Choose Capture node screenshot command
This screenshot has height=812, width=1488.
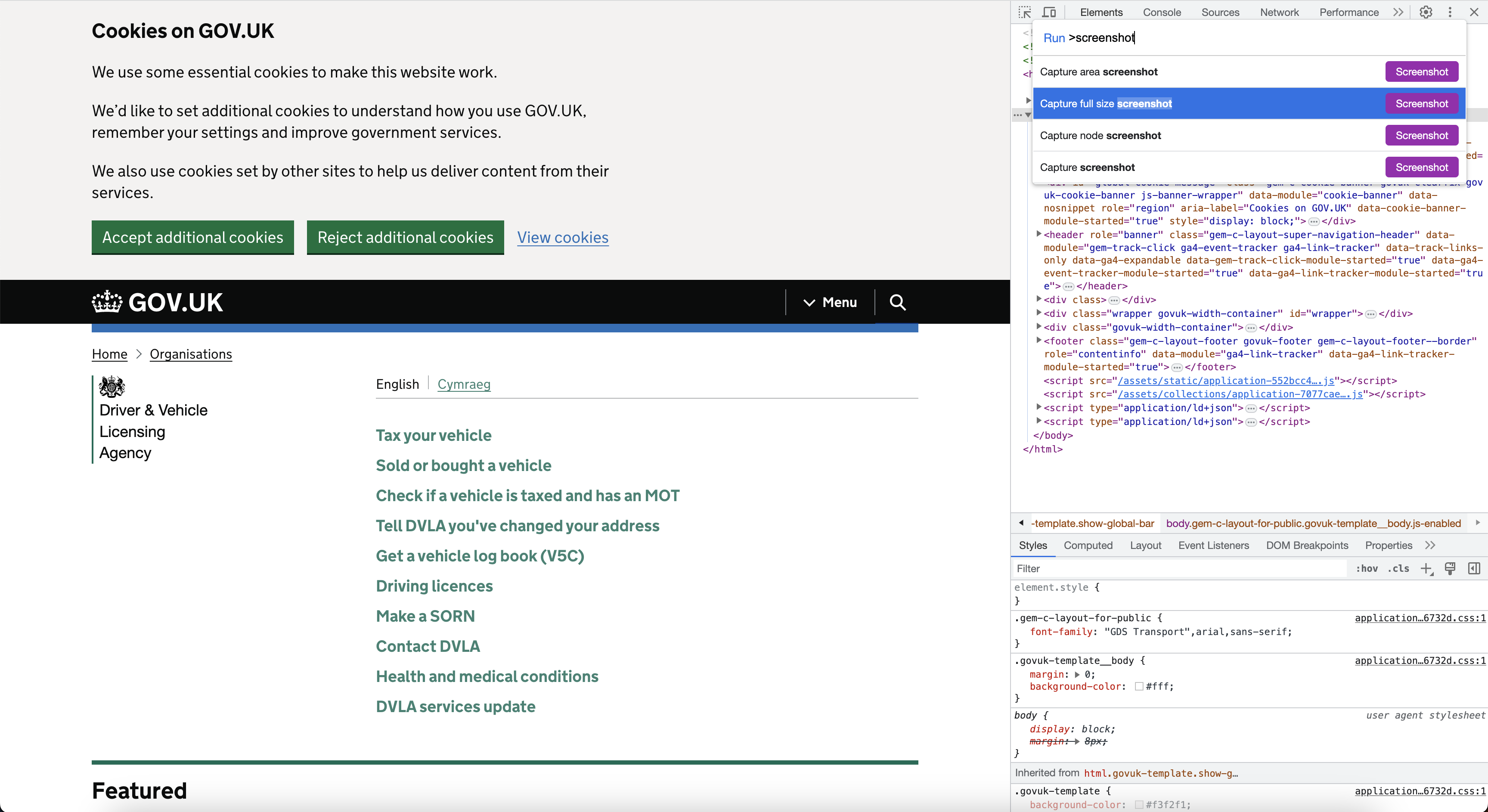pyautogui.click(x=1249, y=135)
